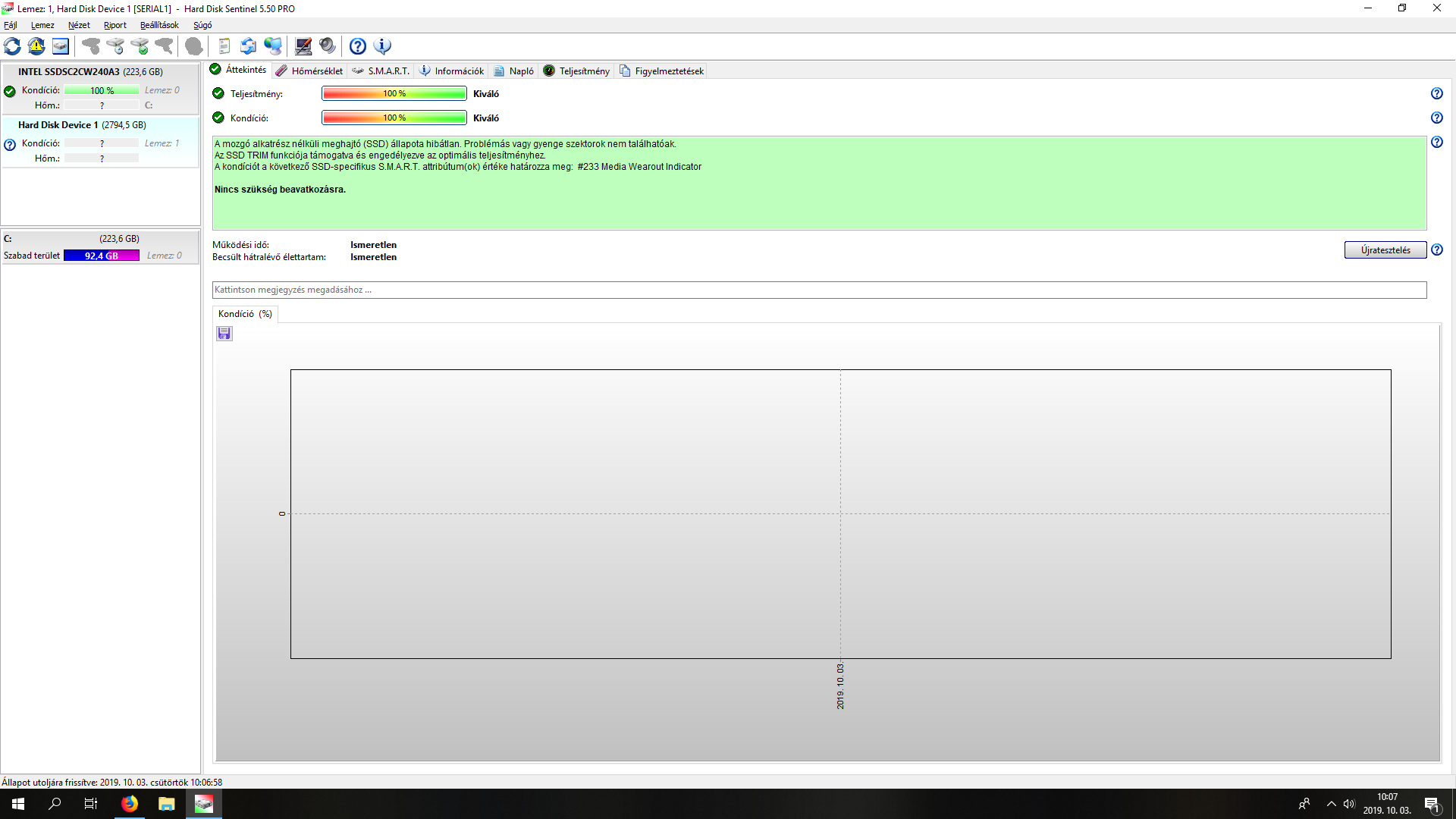Open the Fájl menu
The image size is (1456, 819).
11,25
